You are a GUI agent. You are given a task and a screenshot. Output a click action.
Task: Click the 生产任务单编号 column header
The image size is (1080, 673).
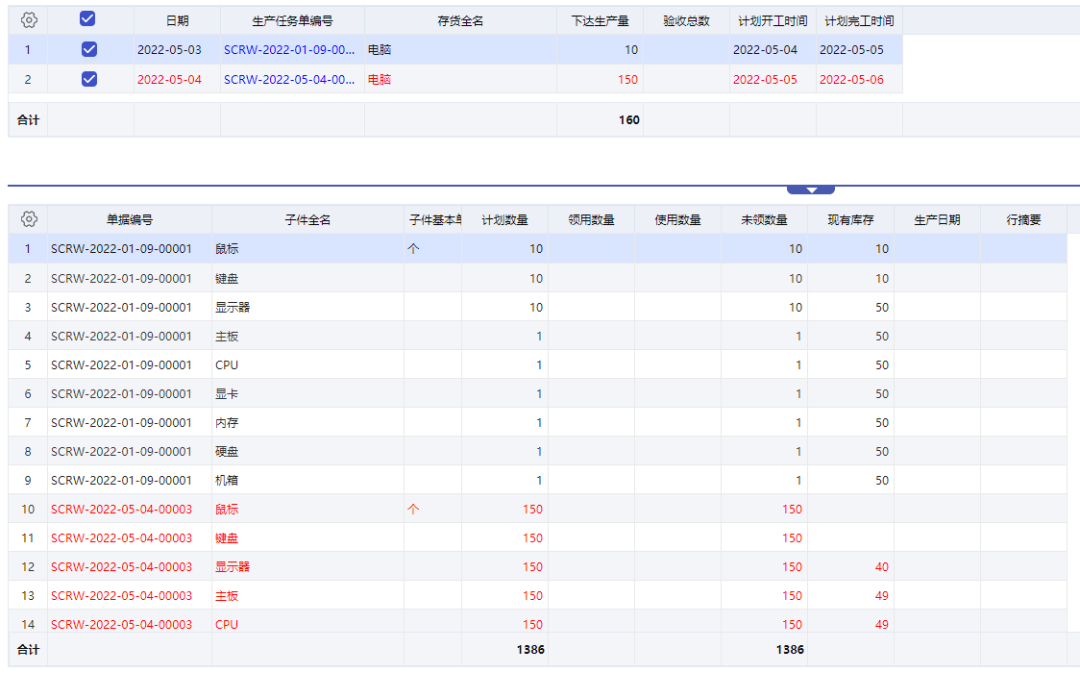click(x=292, y=21)
